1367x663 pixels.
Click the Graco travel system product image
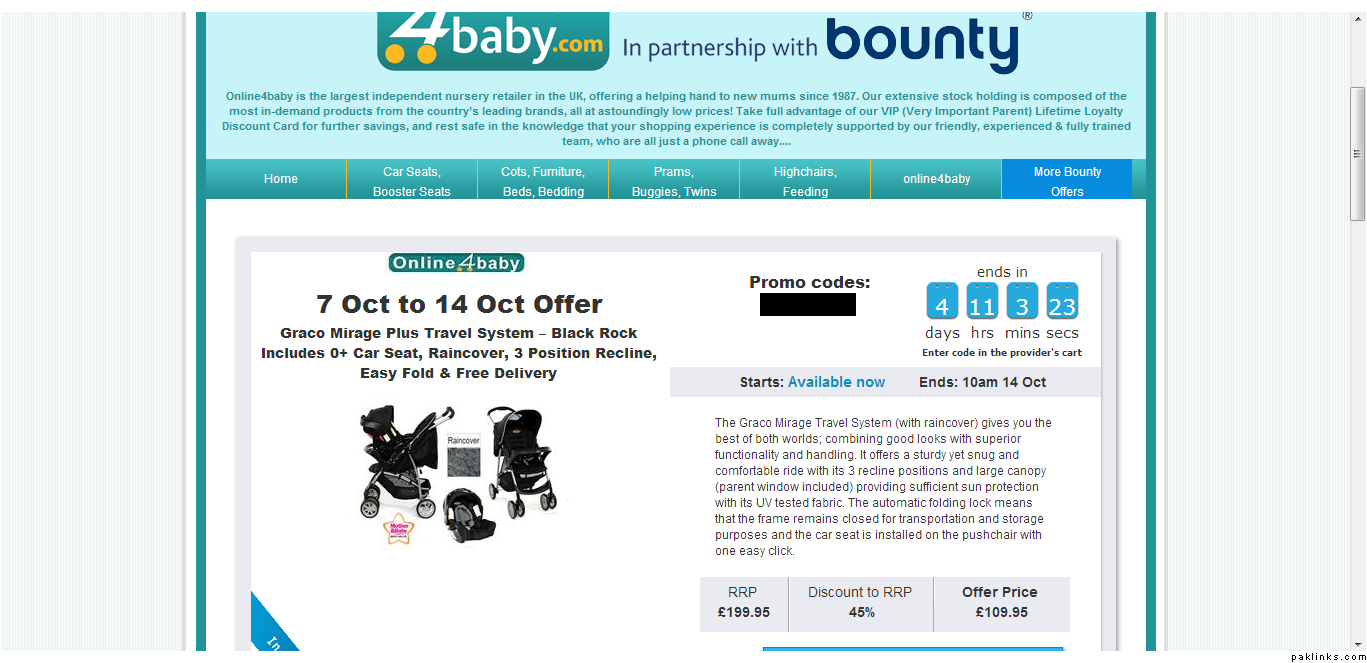point(458,472)
